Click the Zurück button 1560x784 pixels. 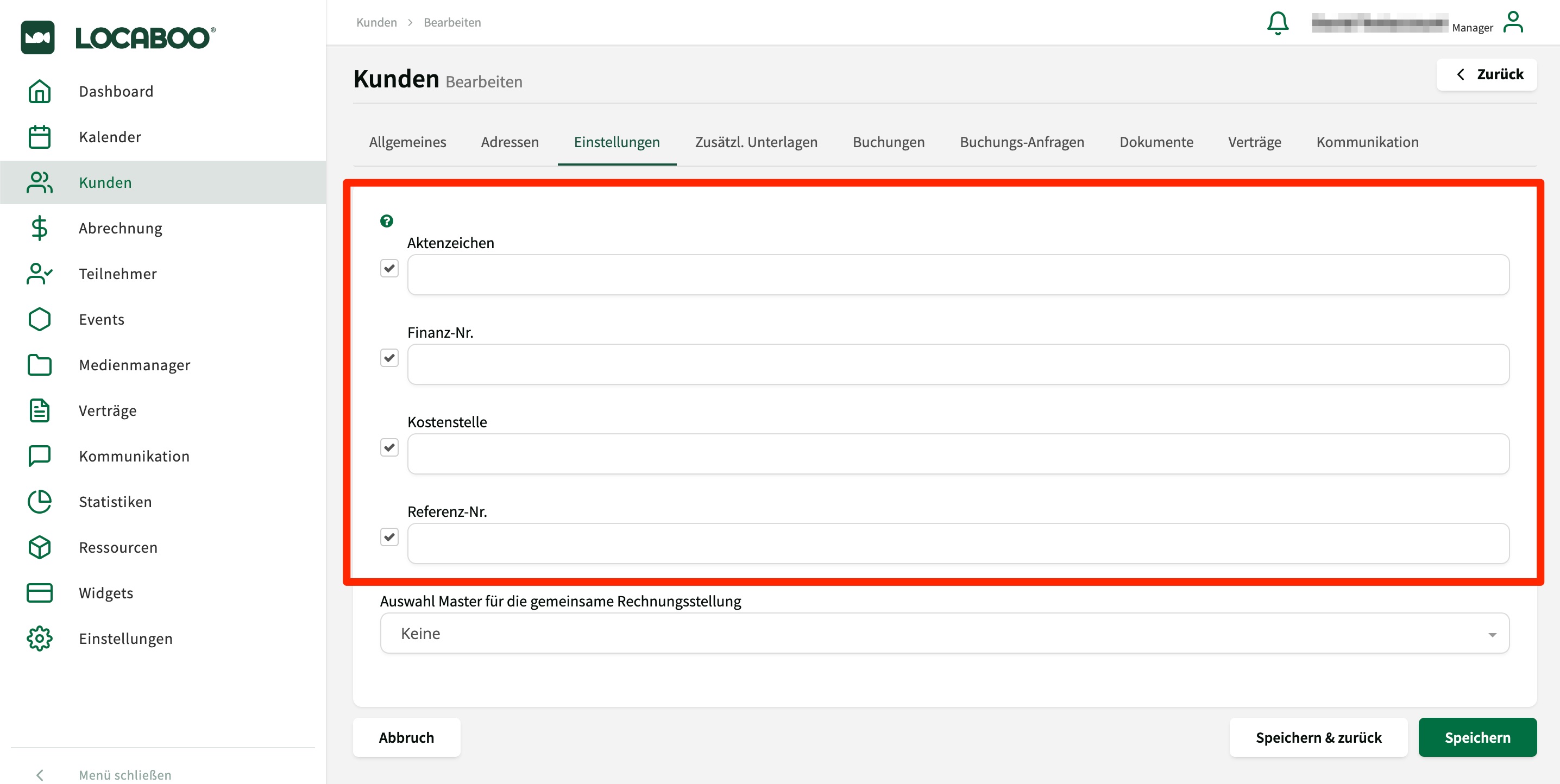[x=1486, y=74]
